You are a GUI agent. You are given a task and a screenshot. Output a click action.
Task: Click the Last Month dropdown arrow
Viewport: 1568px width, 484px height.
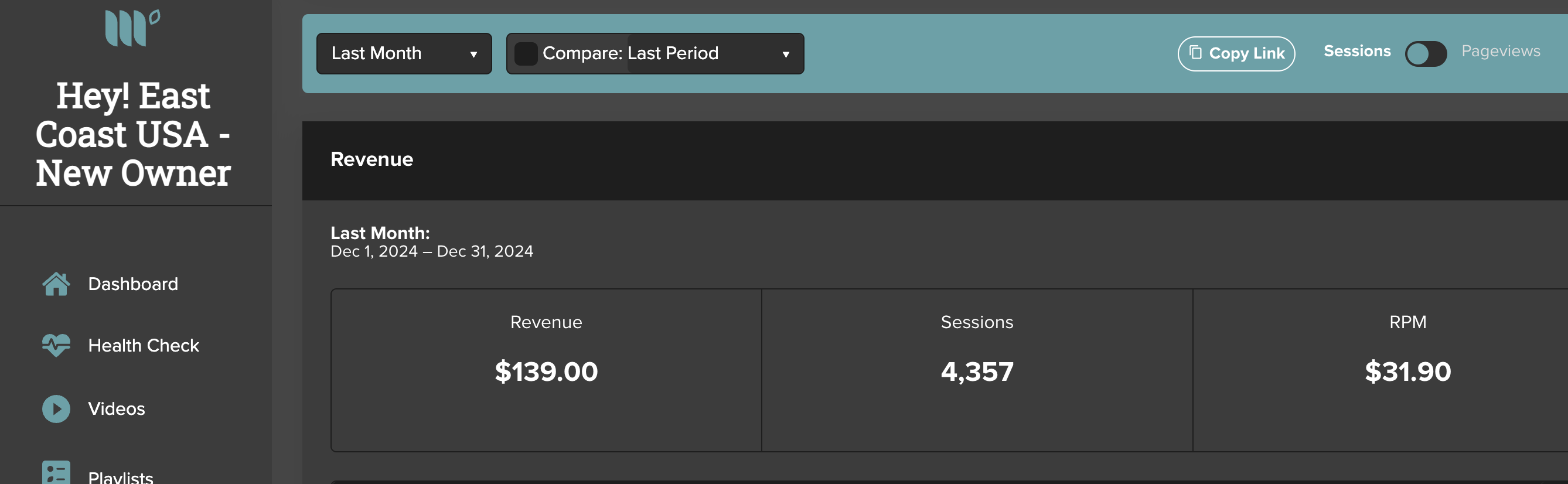473,54
